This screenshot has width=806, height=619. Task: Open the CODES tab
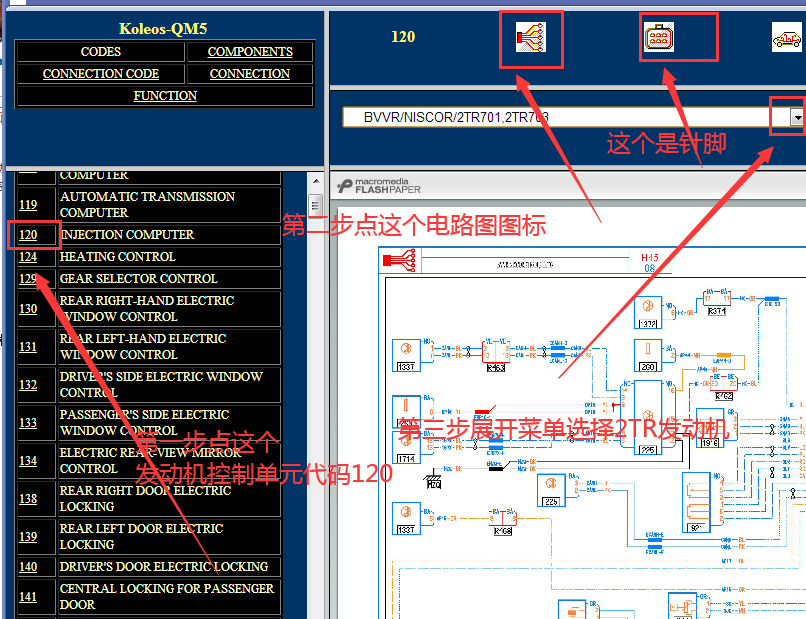(101, 52)
